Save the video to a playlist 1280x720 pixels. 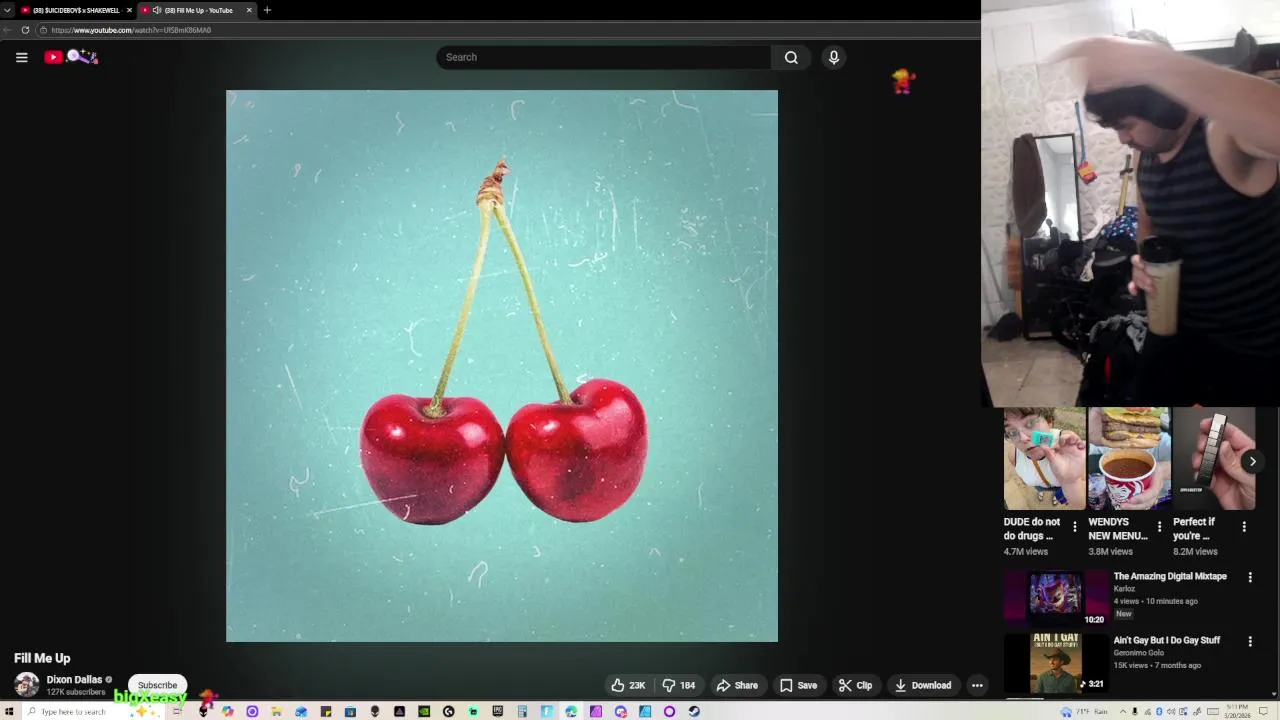tap(798, 685)
